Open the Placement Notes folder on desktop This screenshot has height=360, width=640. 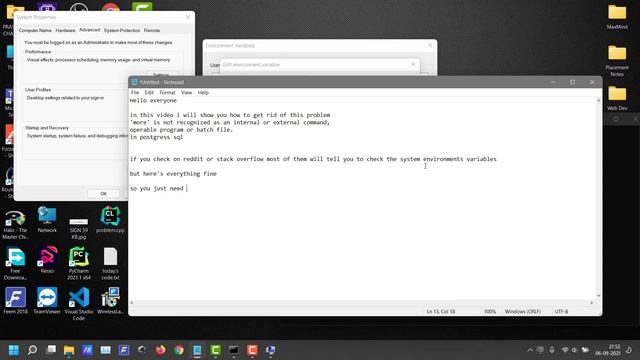pos(617,61)
